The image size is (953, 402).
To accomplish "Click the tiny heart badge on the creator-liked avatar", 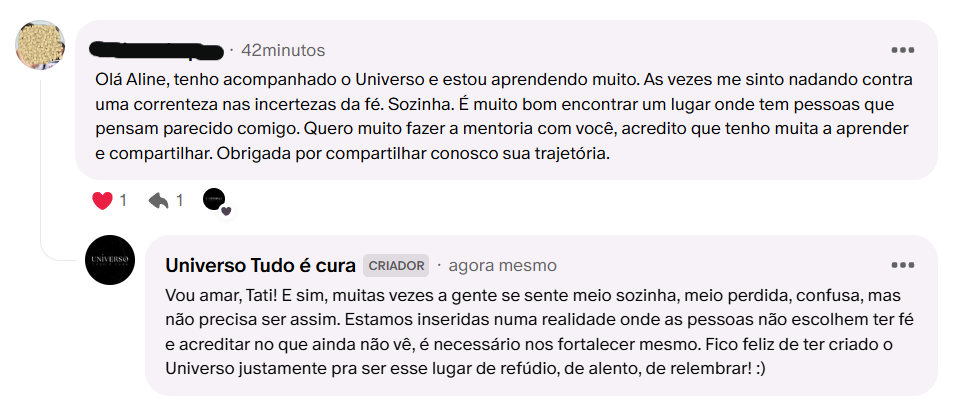I will coord(226,210).
